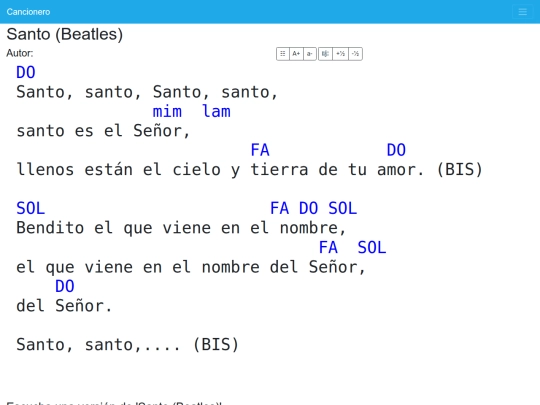
Task: Click the DO chord above del Señor.
Action: [x=65, y=286]
